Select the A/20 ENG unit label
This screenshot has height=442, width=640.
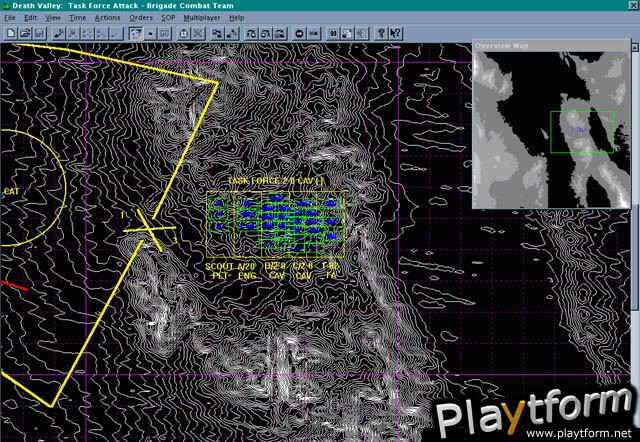tap(247, 271)
